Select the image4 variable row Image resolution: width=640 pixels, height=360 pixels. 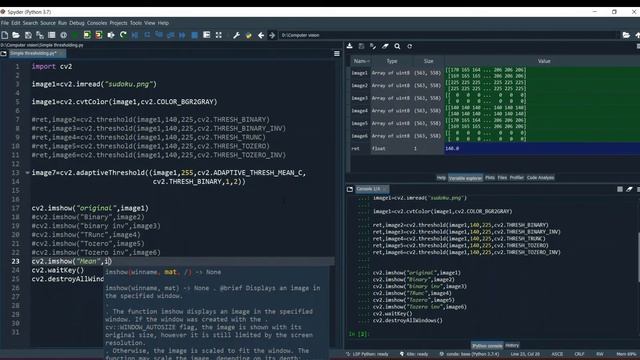point(495,111)
